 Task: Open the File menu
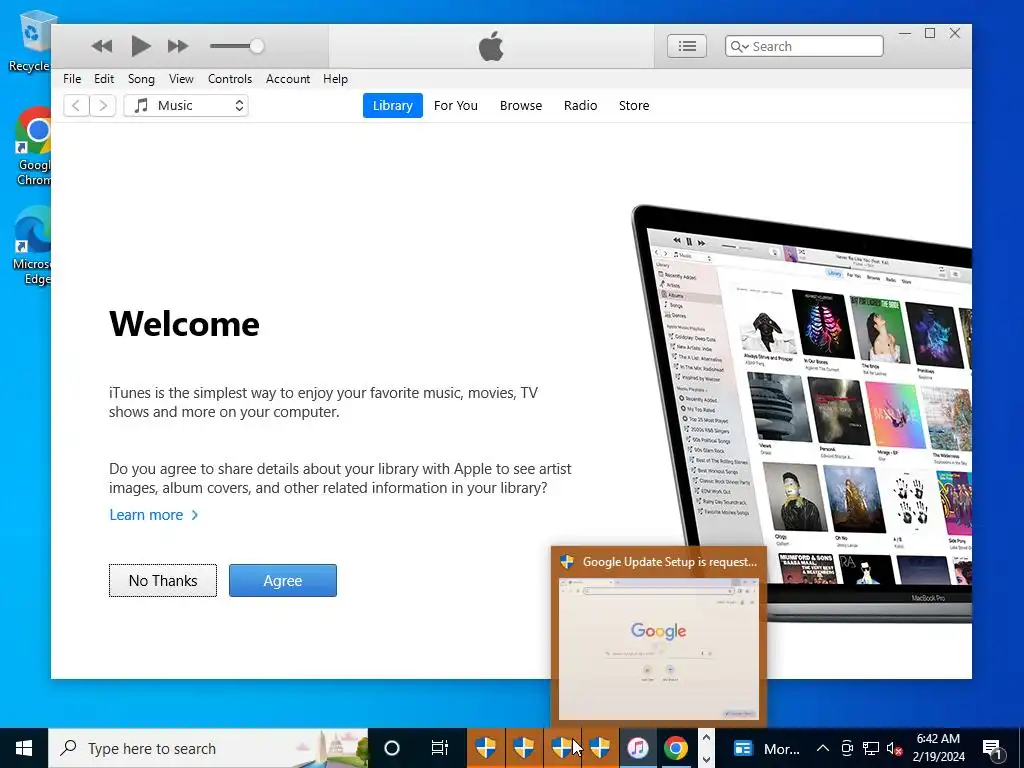[72, 78]
